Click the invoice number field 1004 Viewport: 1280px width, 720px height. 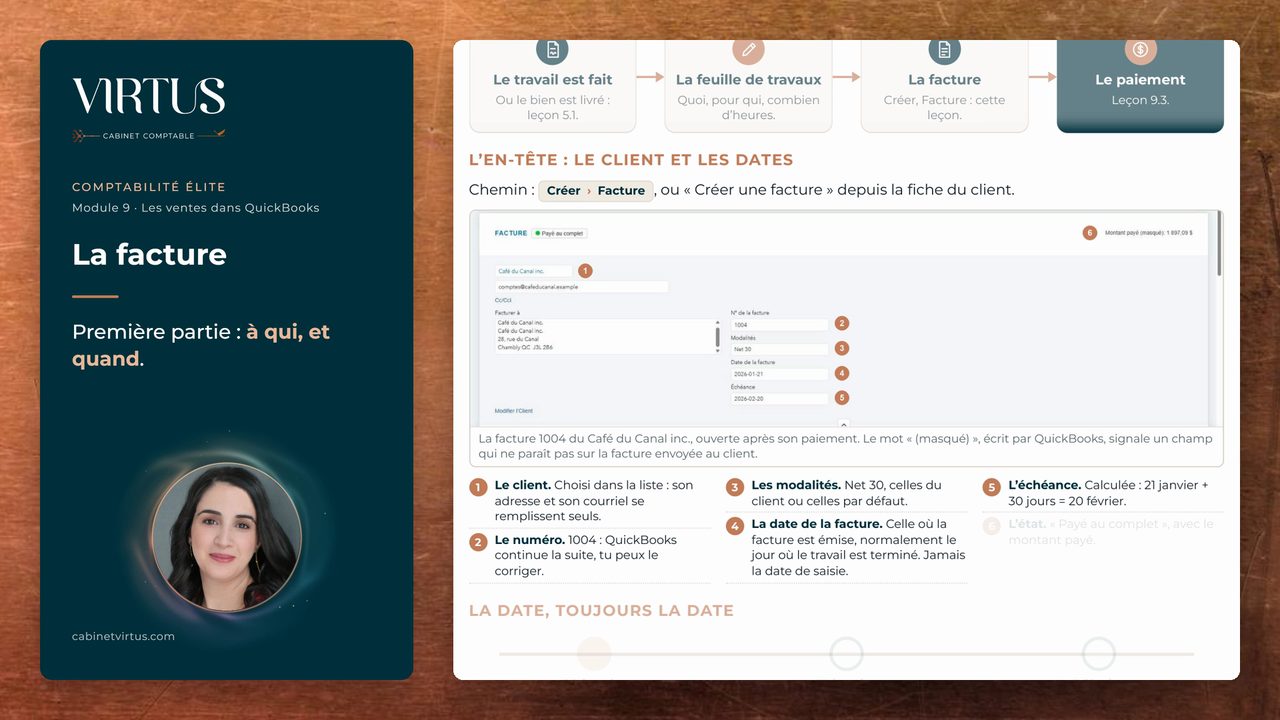780,324
